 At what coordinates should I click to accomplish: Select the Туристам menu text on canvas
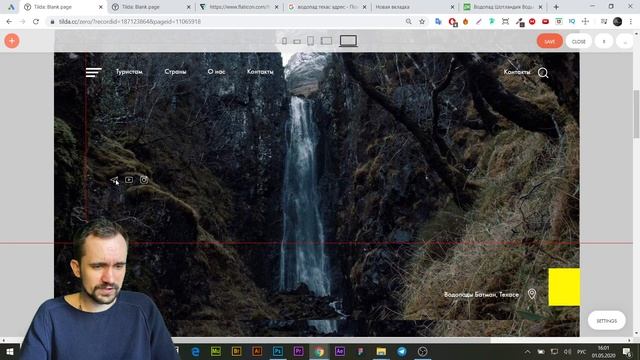(x=129, y=72)
